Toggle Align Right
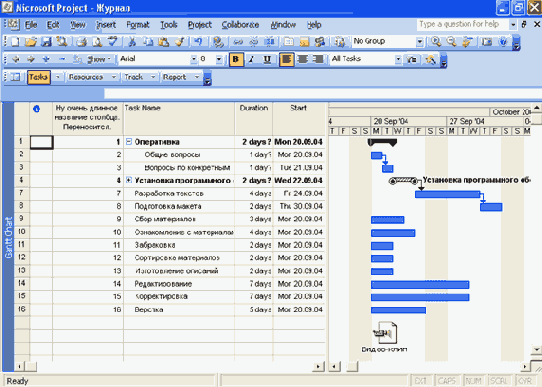 318,59
